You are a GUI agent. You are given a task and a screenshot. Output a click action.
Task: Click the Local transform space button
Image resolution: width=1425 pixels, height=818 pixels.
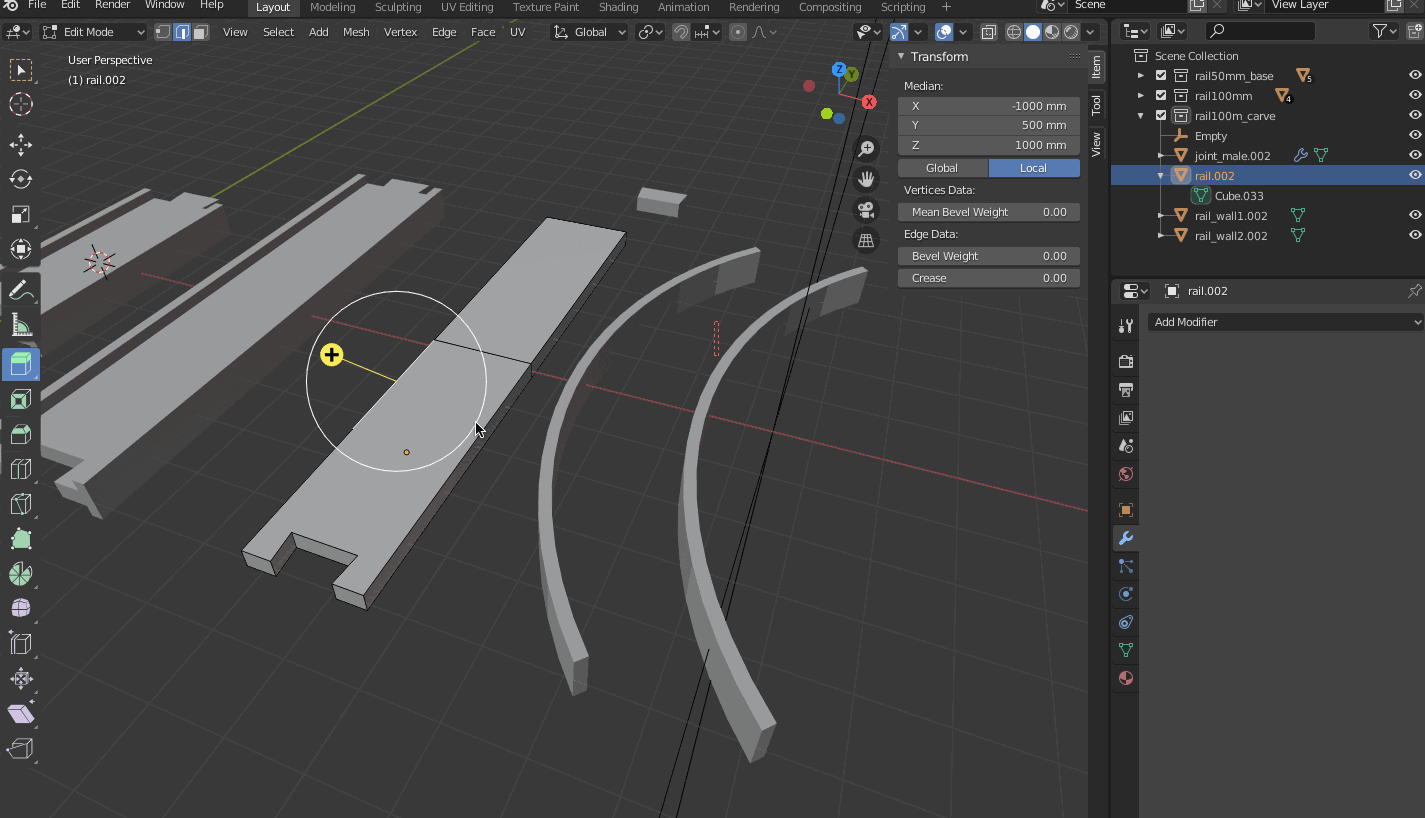tap(1033, 168)
